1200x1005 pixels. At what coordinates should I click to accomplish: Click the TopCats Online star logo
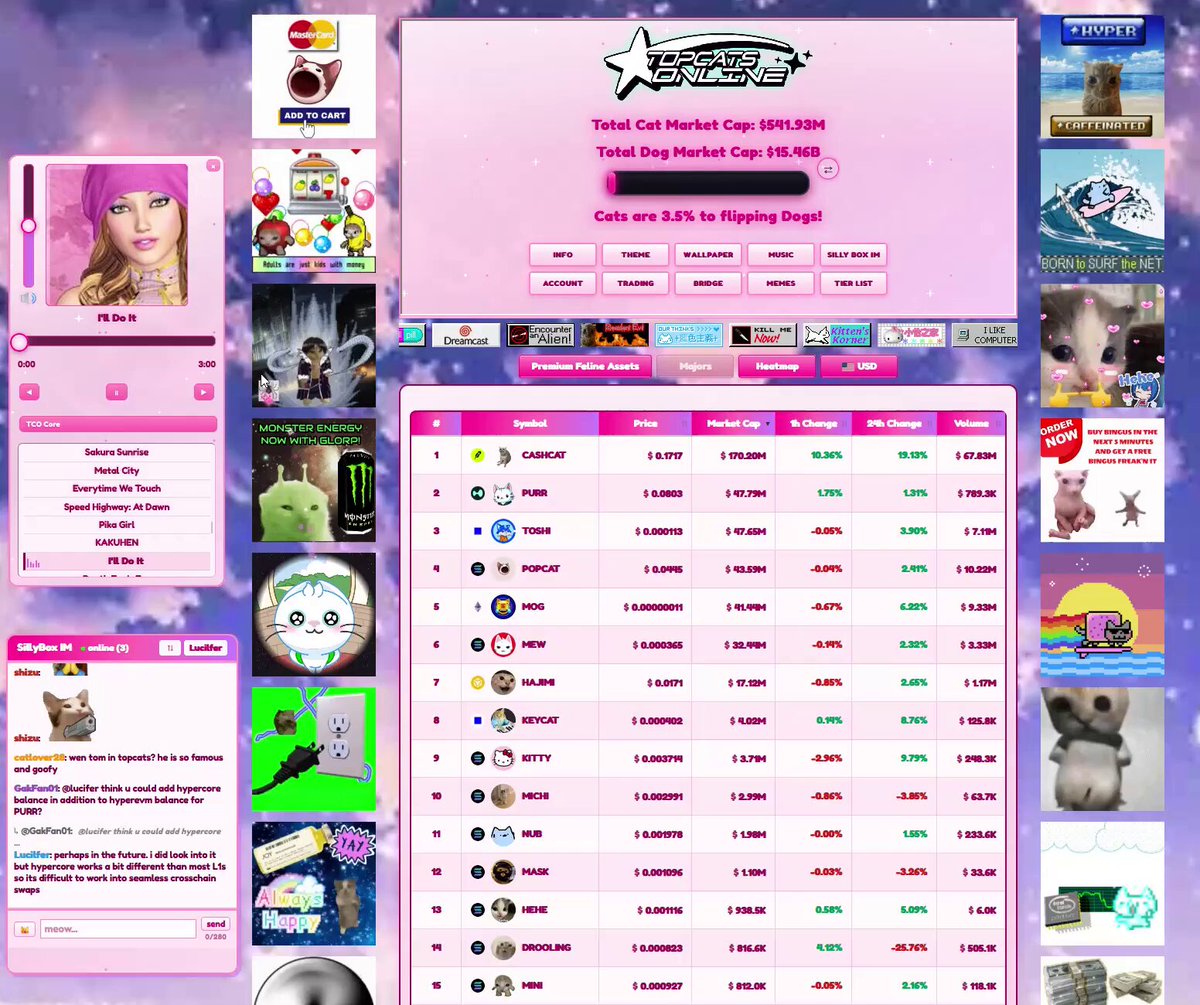pyautogui.click(x=708, y=65)
